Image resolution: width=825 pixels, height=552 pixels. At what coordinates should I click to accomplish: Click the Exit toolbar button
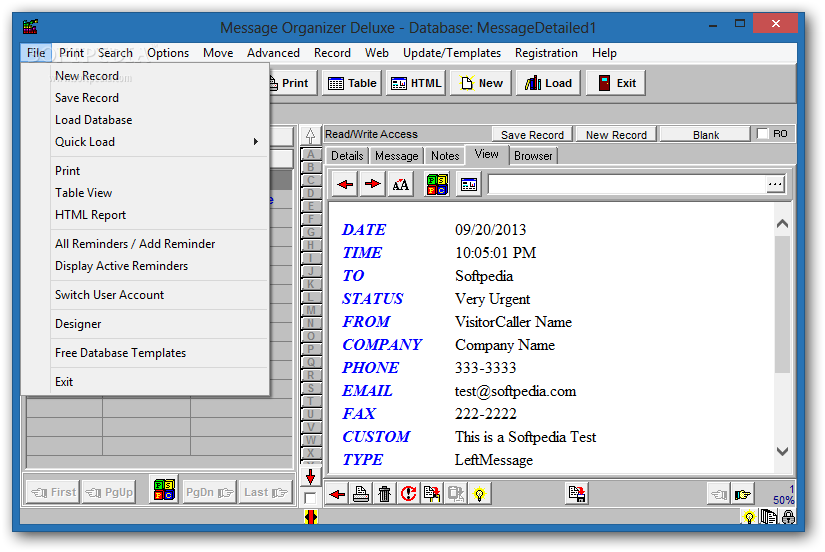coord(616,83)
